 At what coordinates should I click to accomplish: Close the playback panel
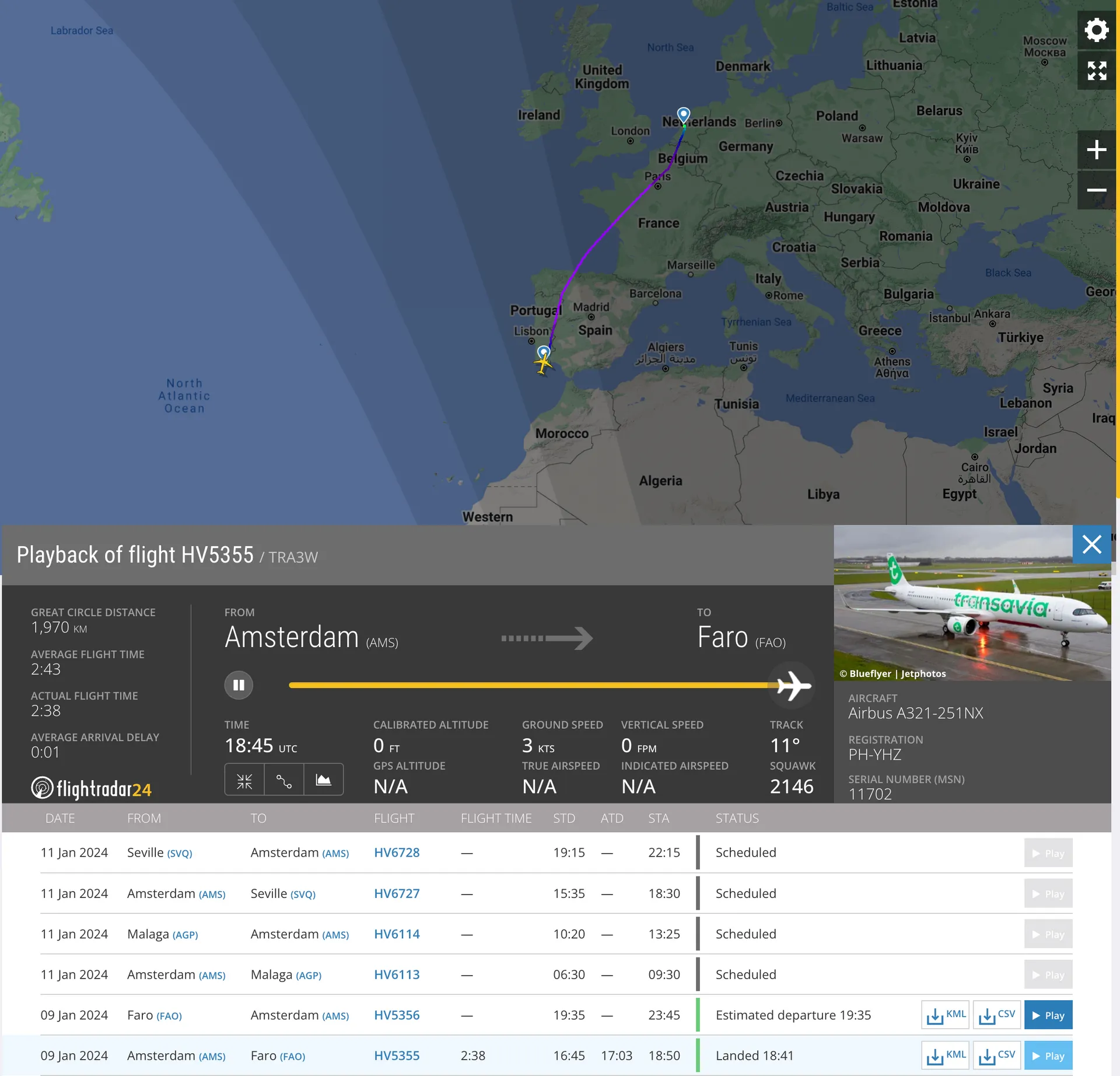tap(1091, 544)
